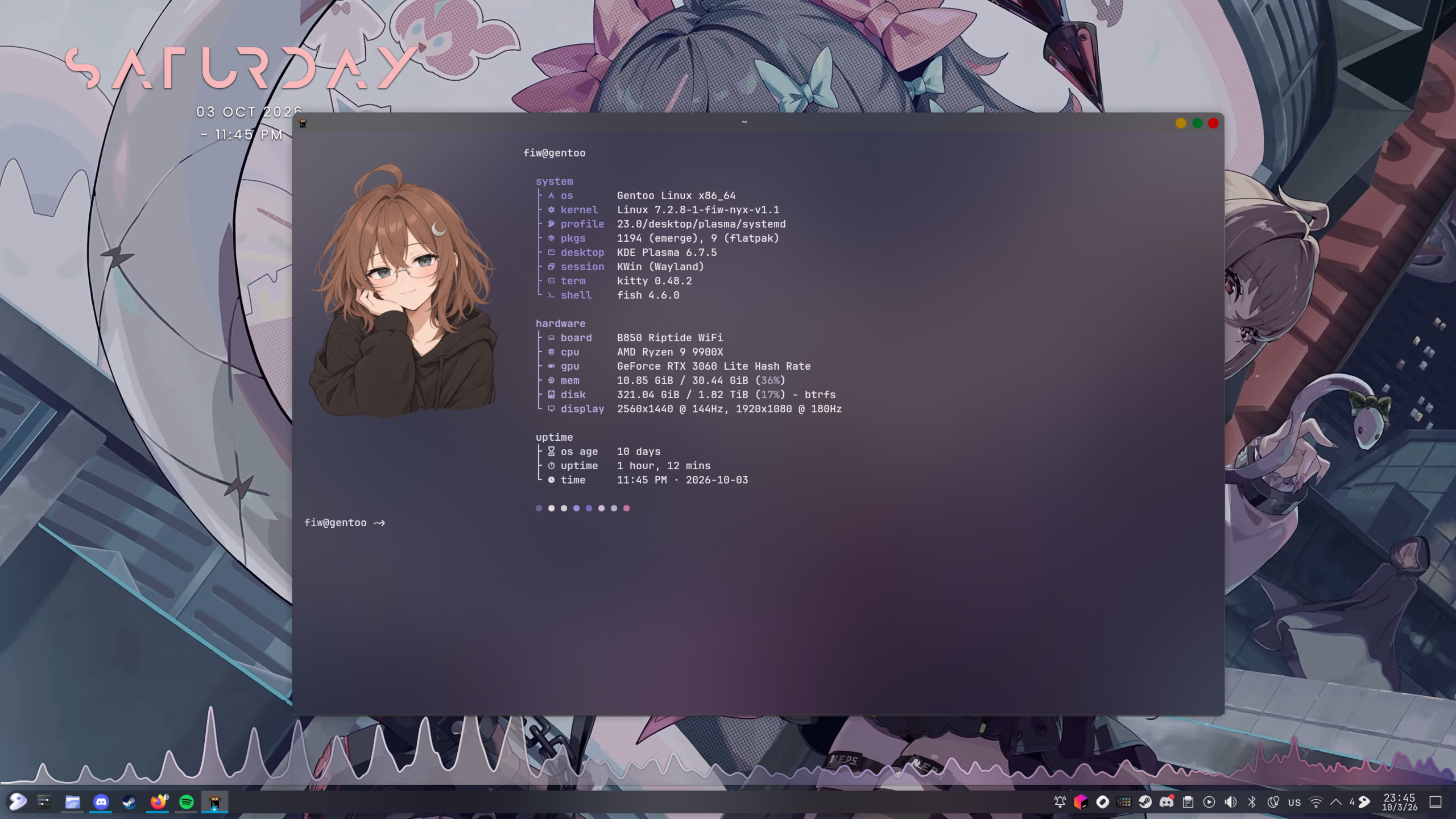Image resolution: width=1456 pixels, height=819 pixels.
Task: Click '10 days' os age value
Action: [639, 452]
